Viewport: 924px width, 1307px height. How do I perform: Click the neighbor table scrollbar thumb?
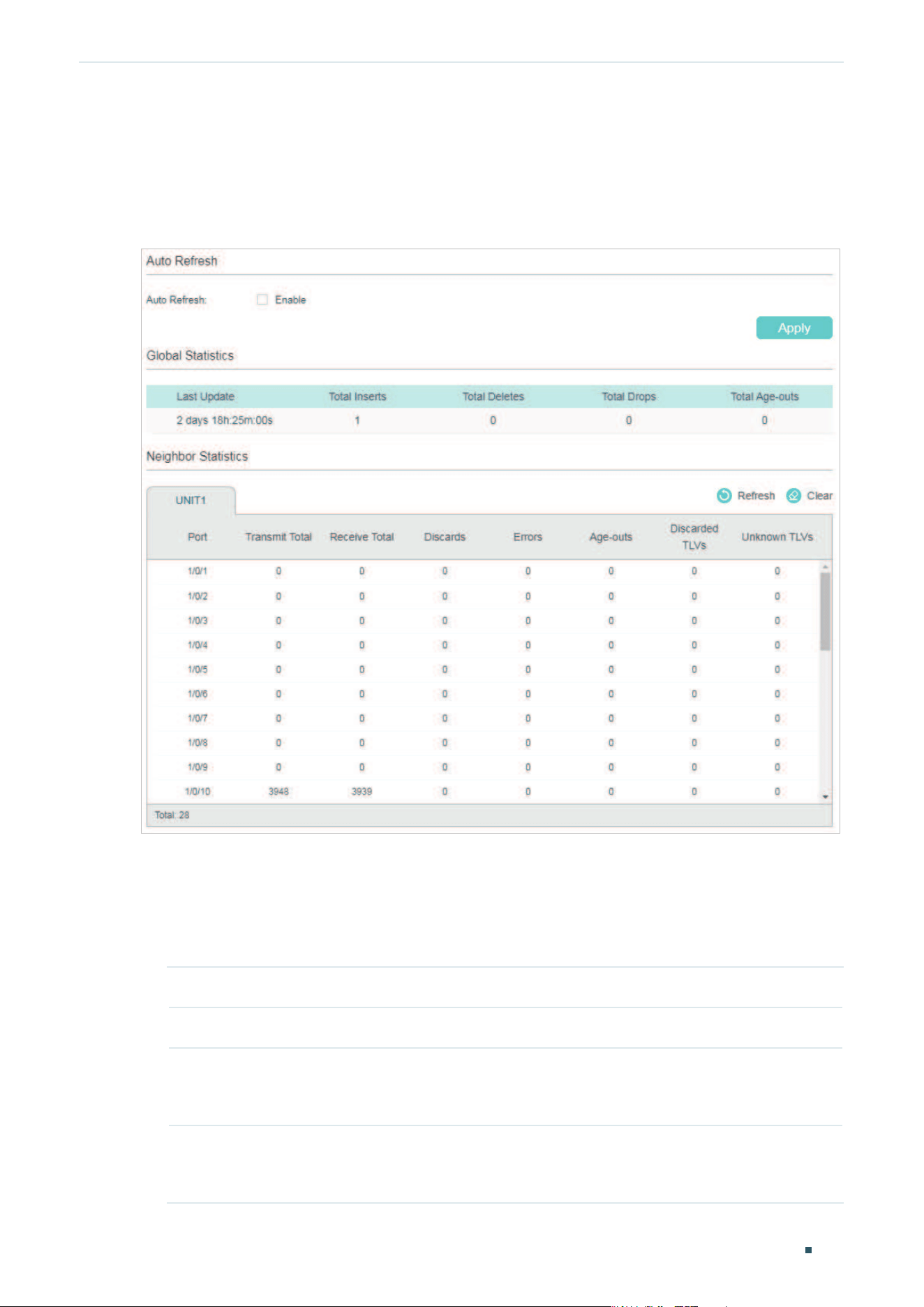pyautogui.click(x=826, y=612)
